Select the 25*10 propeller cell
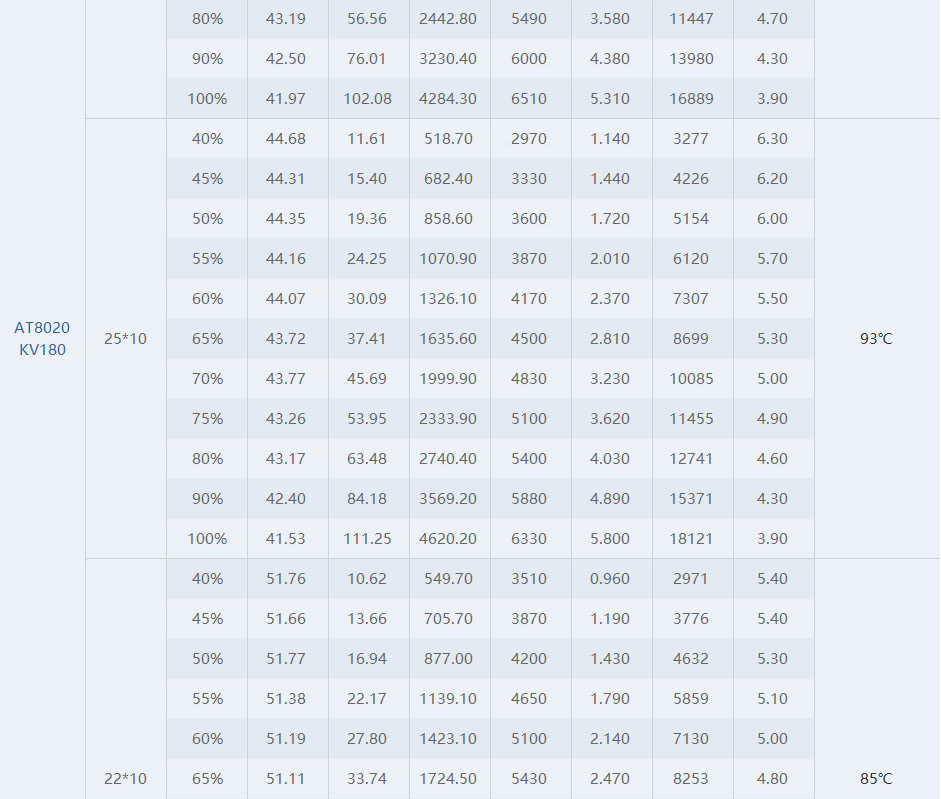Viewport: 941px width, 799px height. pyautogui.click(x=125, y=339)
